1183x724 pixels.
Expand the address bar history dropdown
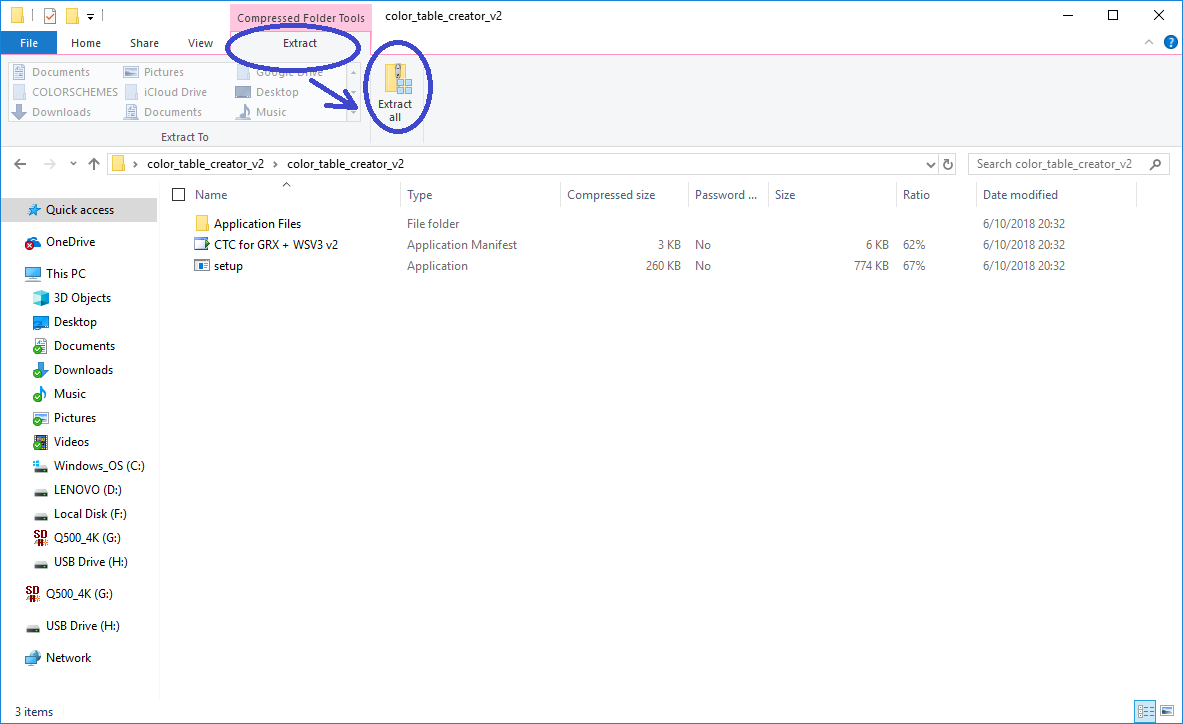tap(930, 164)
